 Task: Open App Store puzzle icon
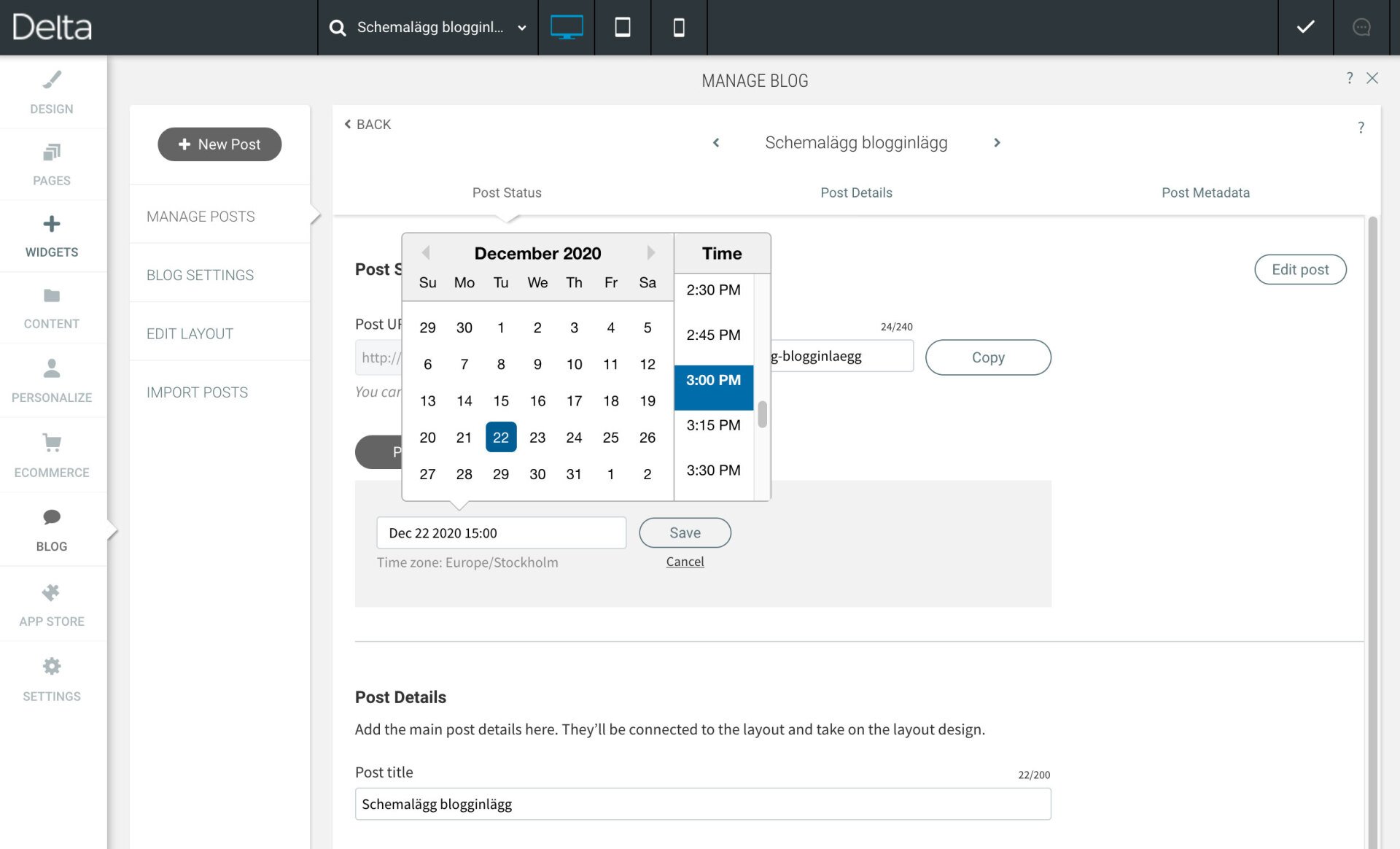52,592
